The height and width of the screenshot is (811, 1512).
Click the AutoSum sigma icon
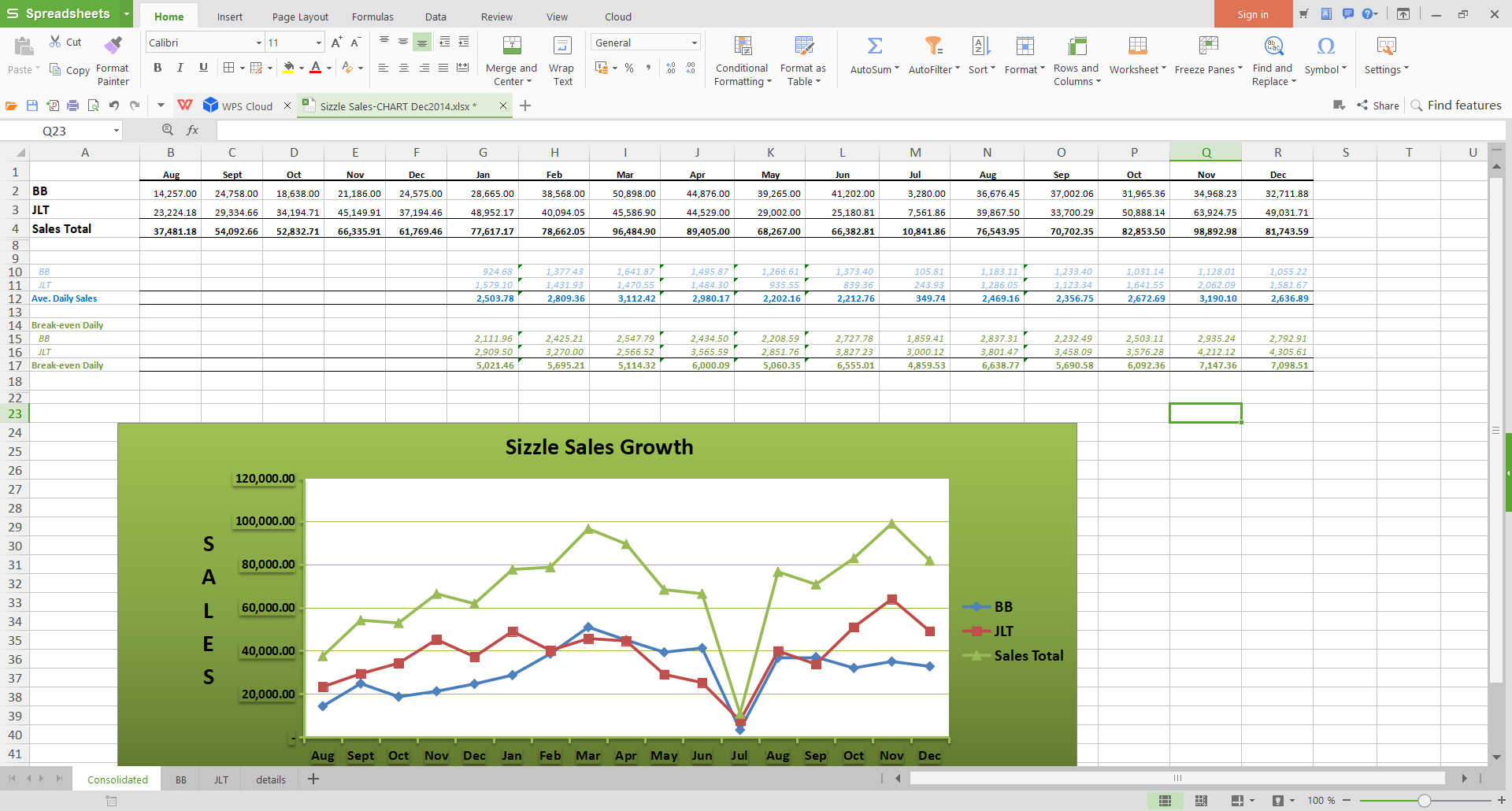point(874,46)
